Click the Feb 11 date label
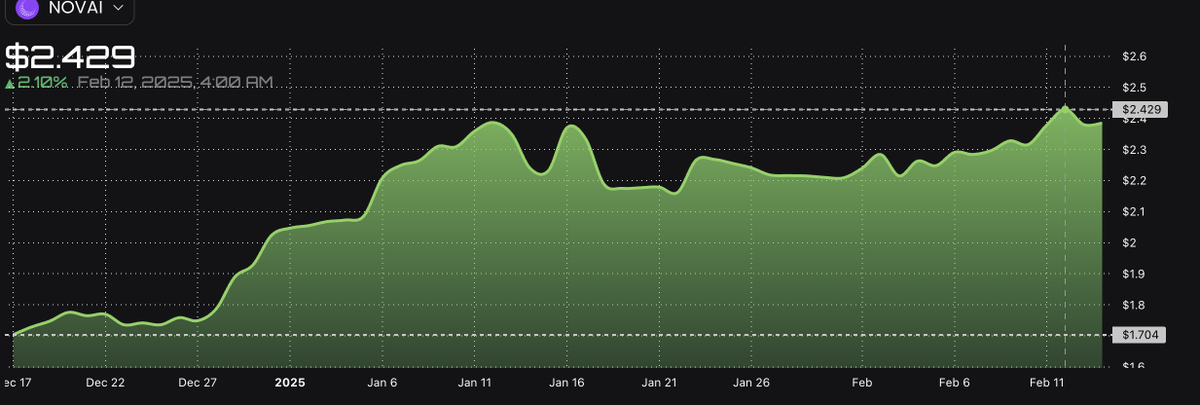Viewport: 1200px width, 405px height. 1047,382
